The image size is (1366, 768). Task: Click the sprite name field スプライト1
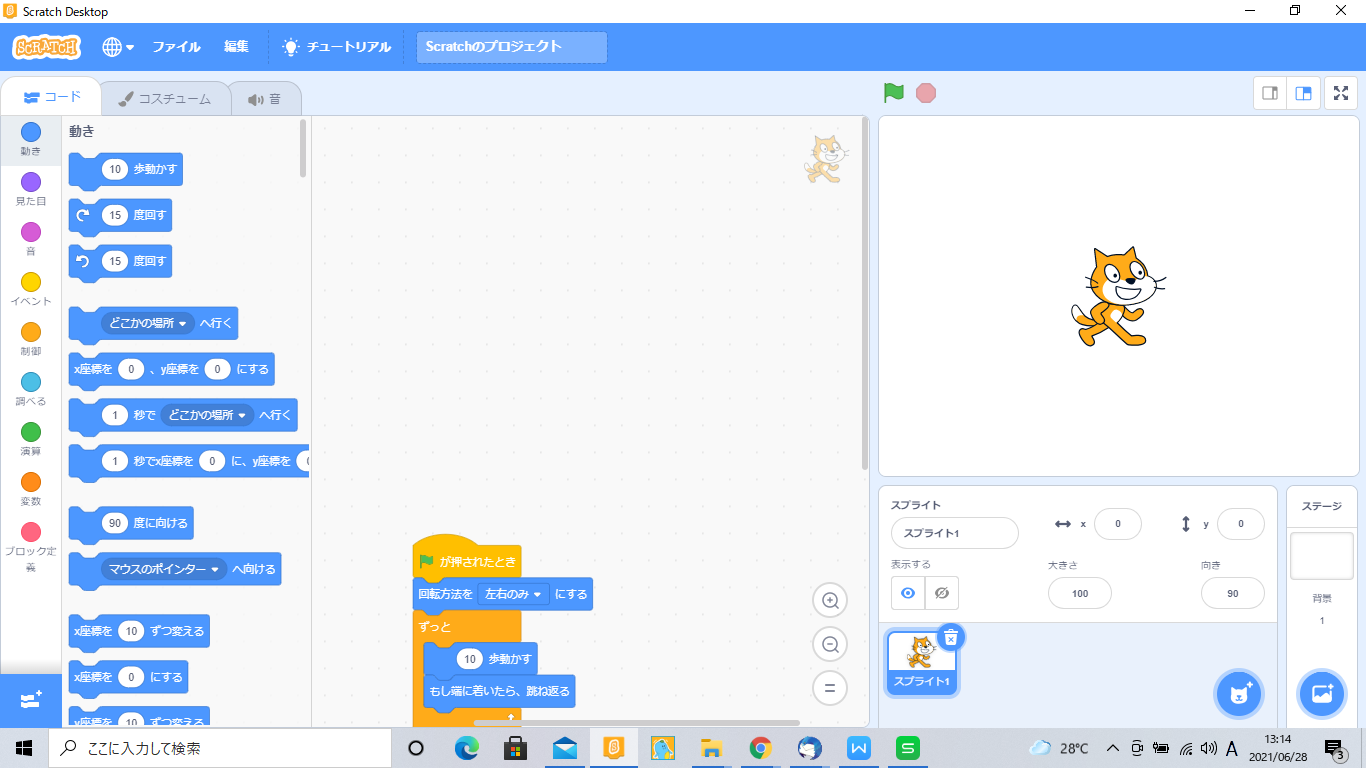click(955, 533)
